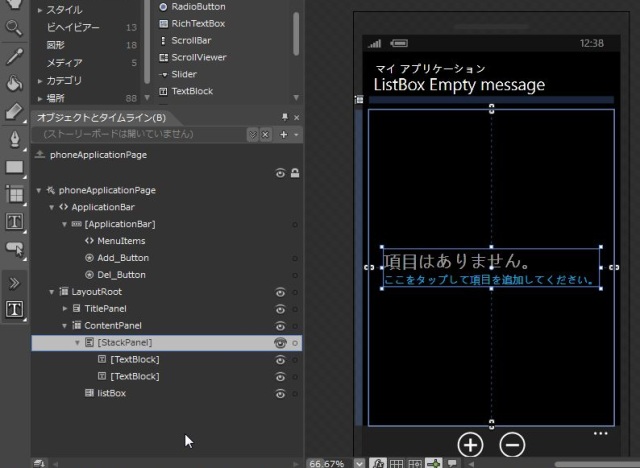Open the app bar ellipsis menu

(600, 433)
